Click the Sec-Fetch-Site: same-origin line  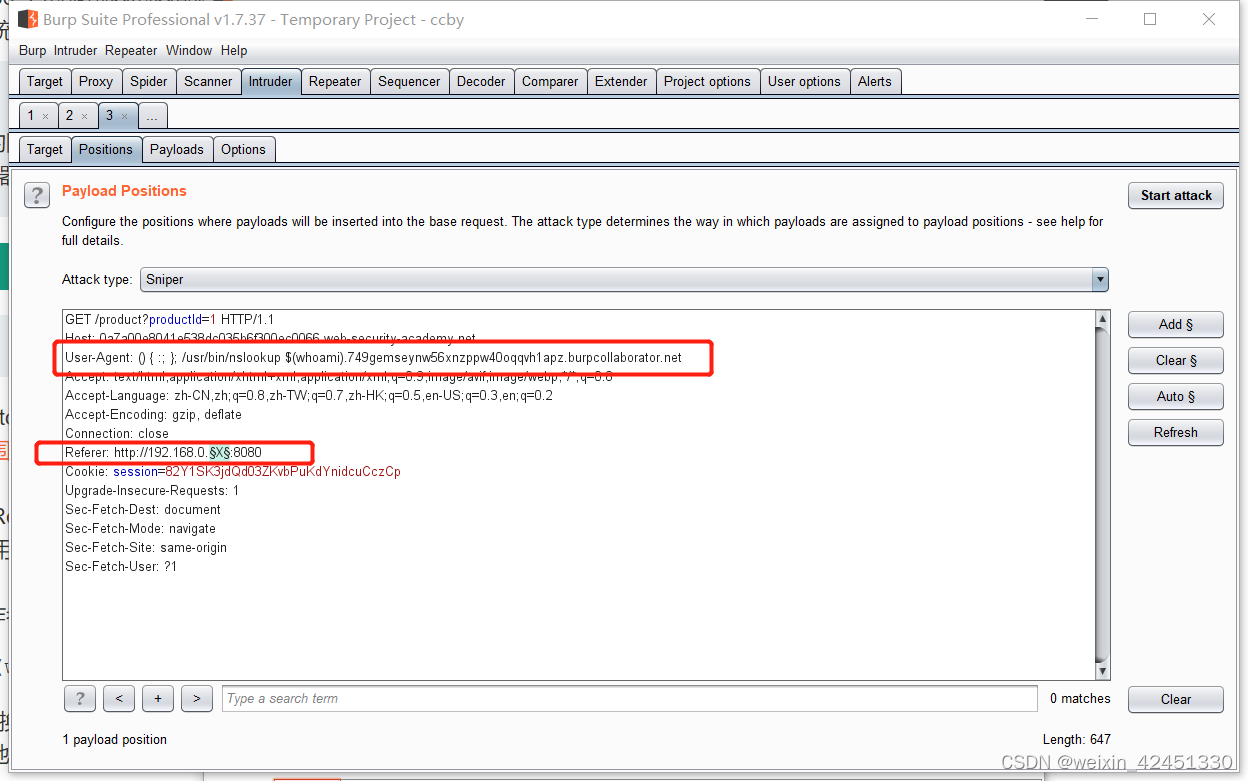pos(146,548)
